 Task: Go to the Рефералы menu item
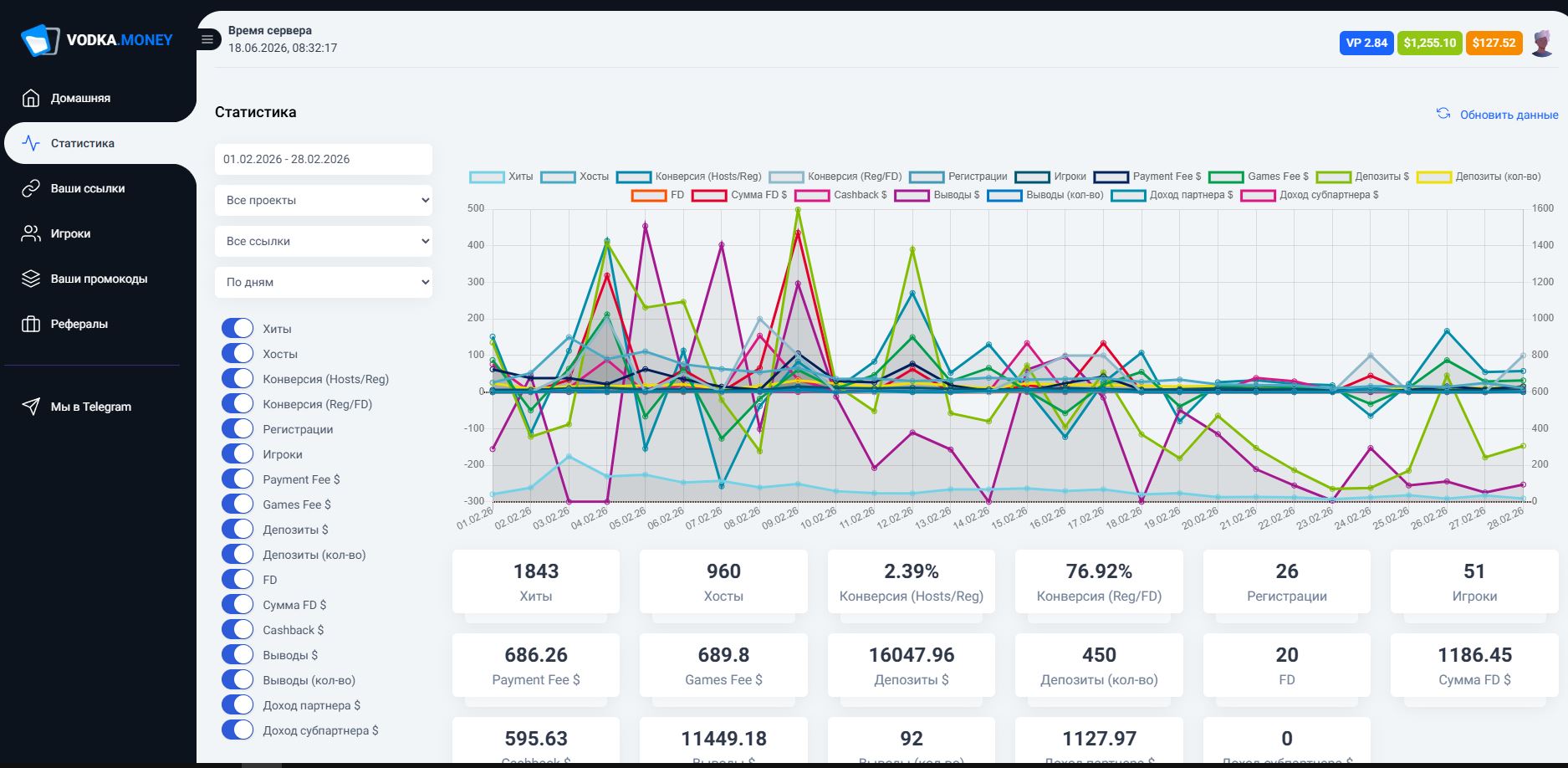pyautogui.click(x=79, y=324)
